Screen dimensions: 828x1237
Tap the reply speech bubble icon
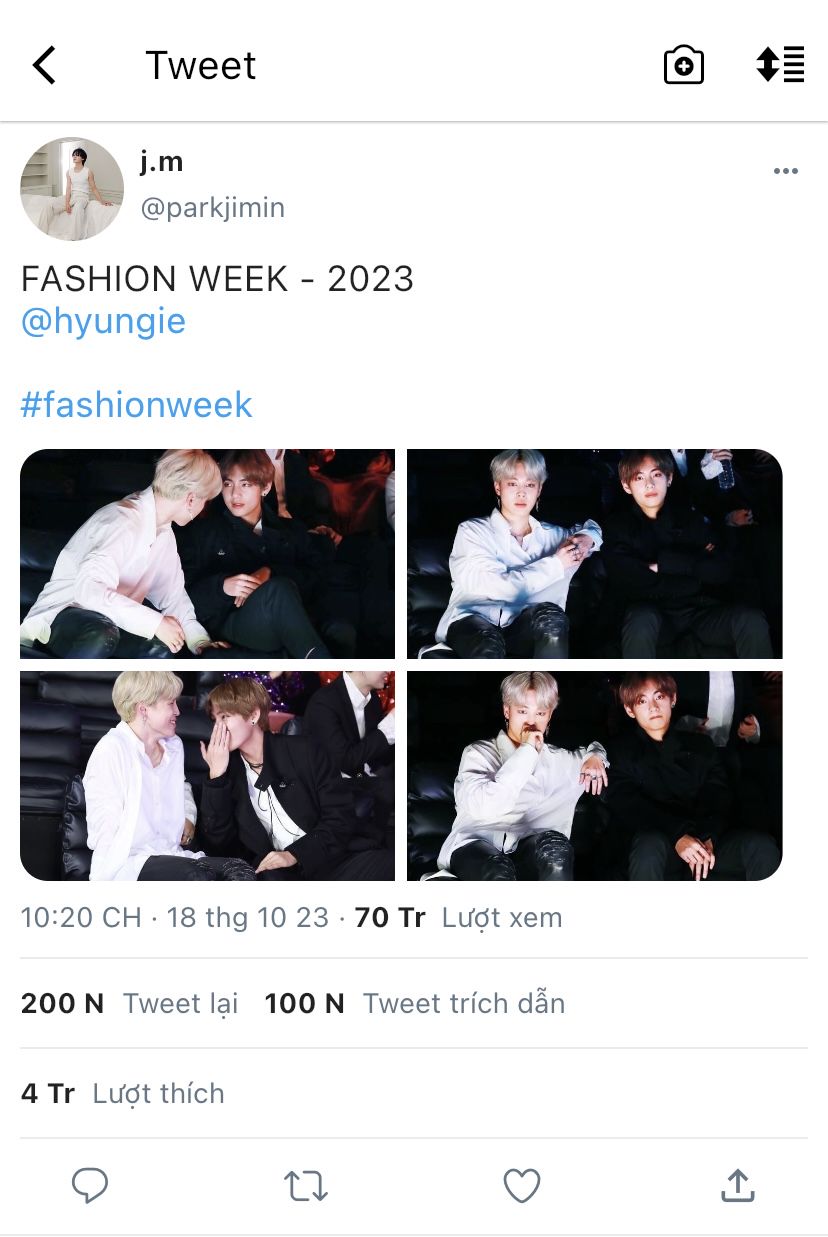tap(90, 1186)
